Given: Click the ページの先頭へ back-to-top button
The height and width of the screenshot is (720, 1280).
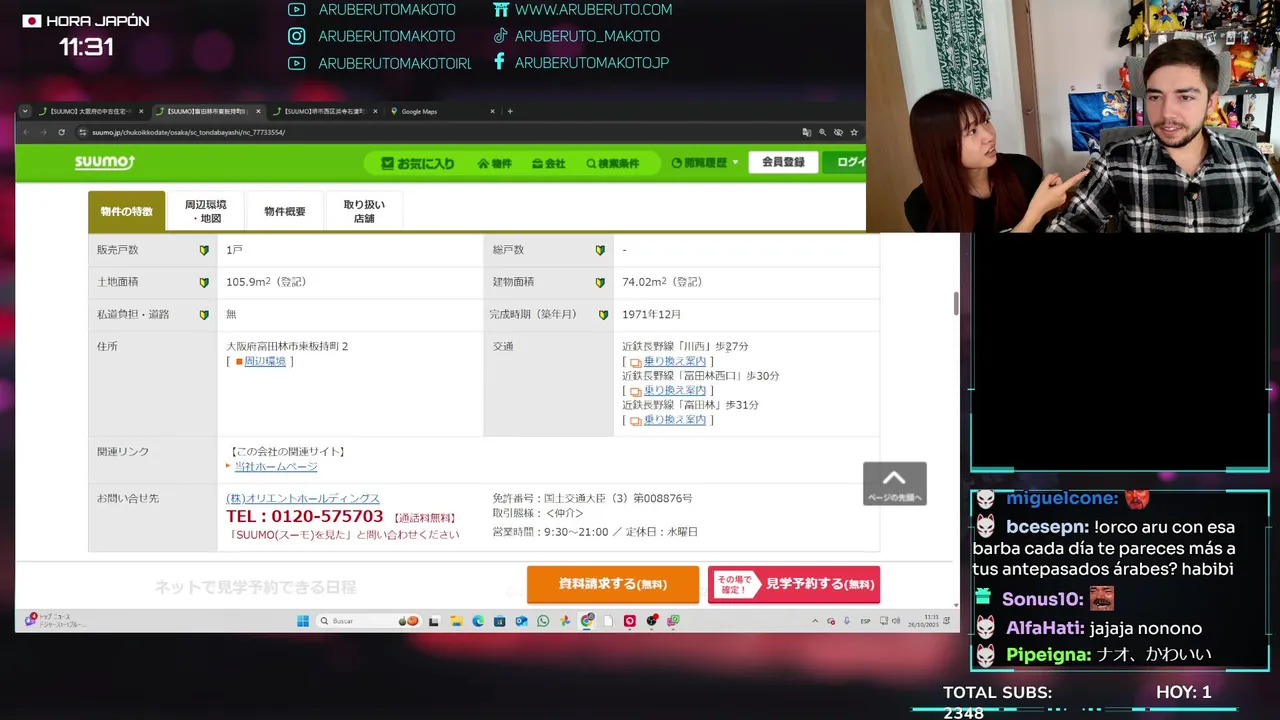Looking at the screenshot, I should (895, 483).
